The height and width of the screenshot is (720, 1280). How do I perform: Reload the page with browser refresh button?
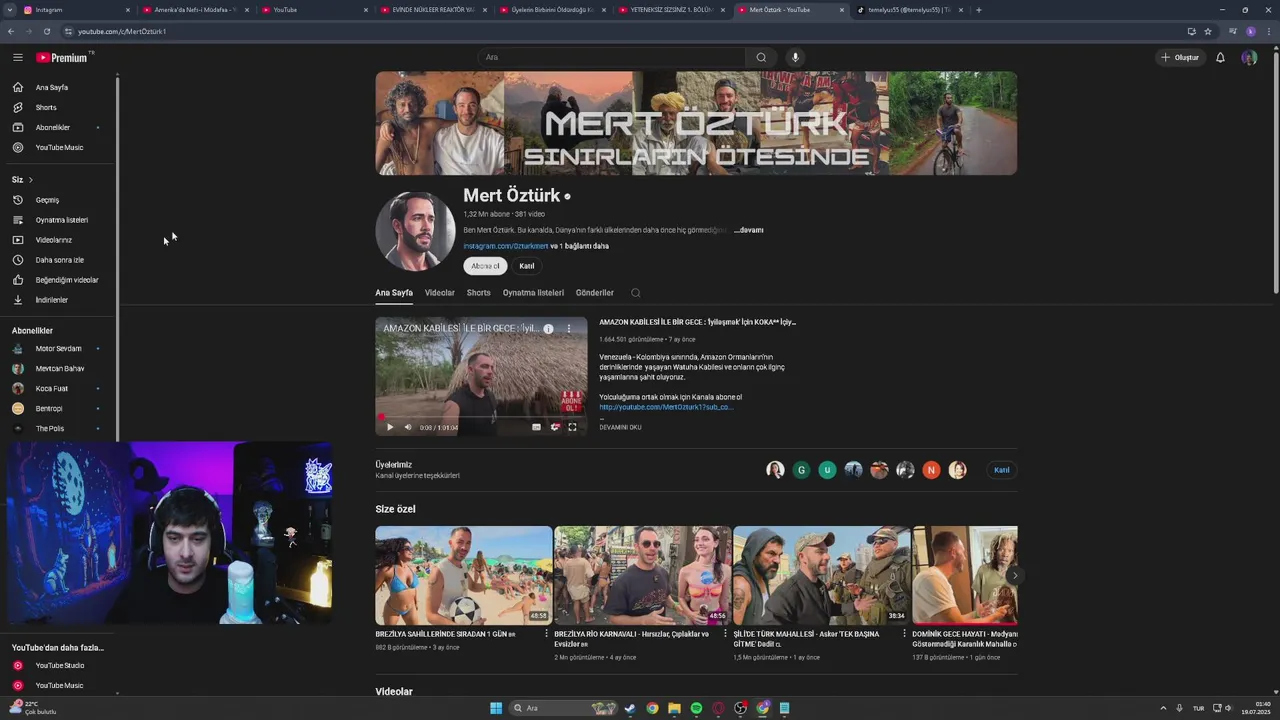coord(46,32)
